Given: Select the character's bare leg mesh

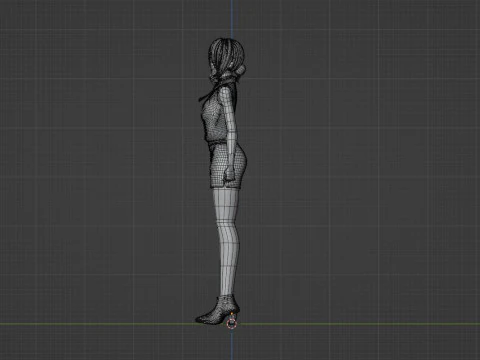Looking at the screenshot, I should 227,242.
